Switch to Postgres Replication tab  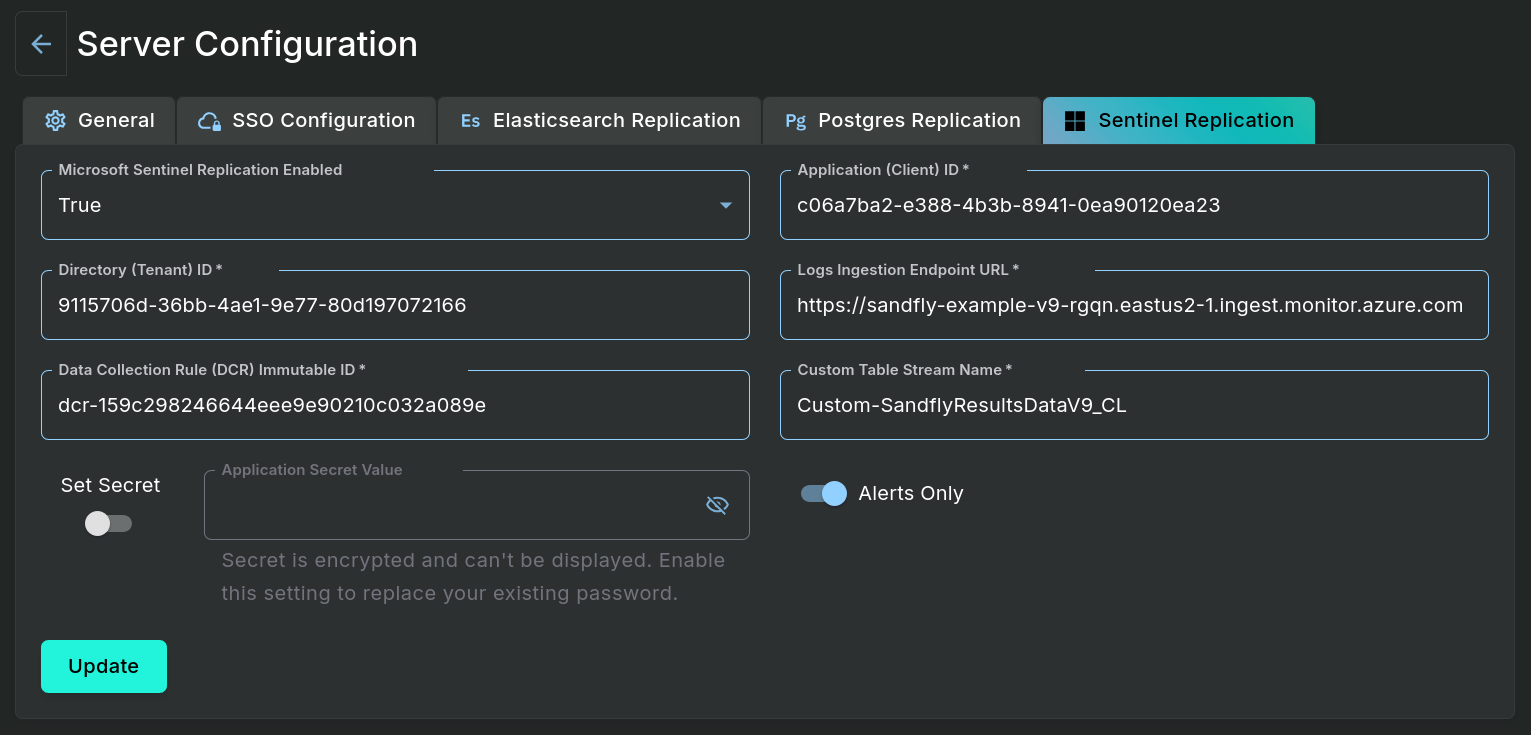[902, 121]
